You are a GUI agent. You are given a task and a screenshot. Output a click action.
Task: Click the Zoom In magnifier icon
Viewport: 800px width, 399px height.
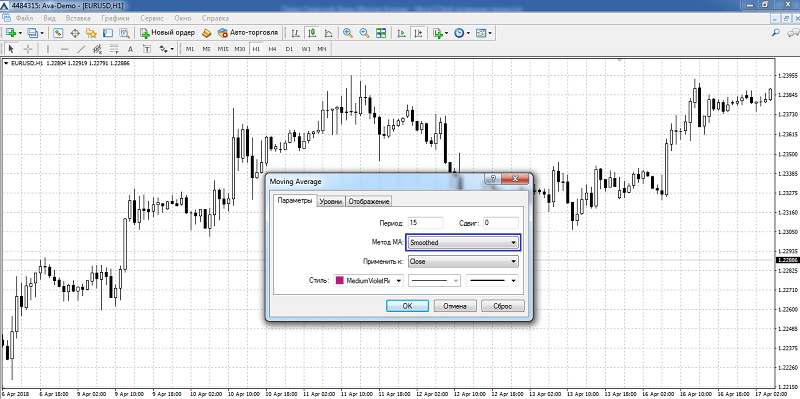pyautogui.click(x=347, y=33)
